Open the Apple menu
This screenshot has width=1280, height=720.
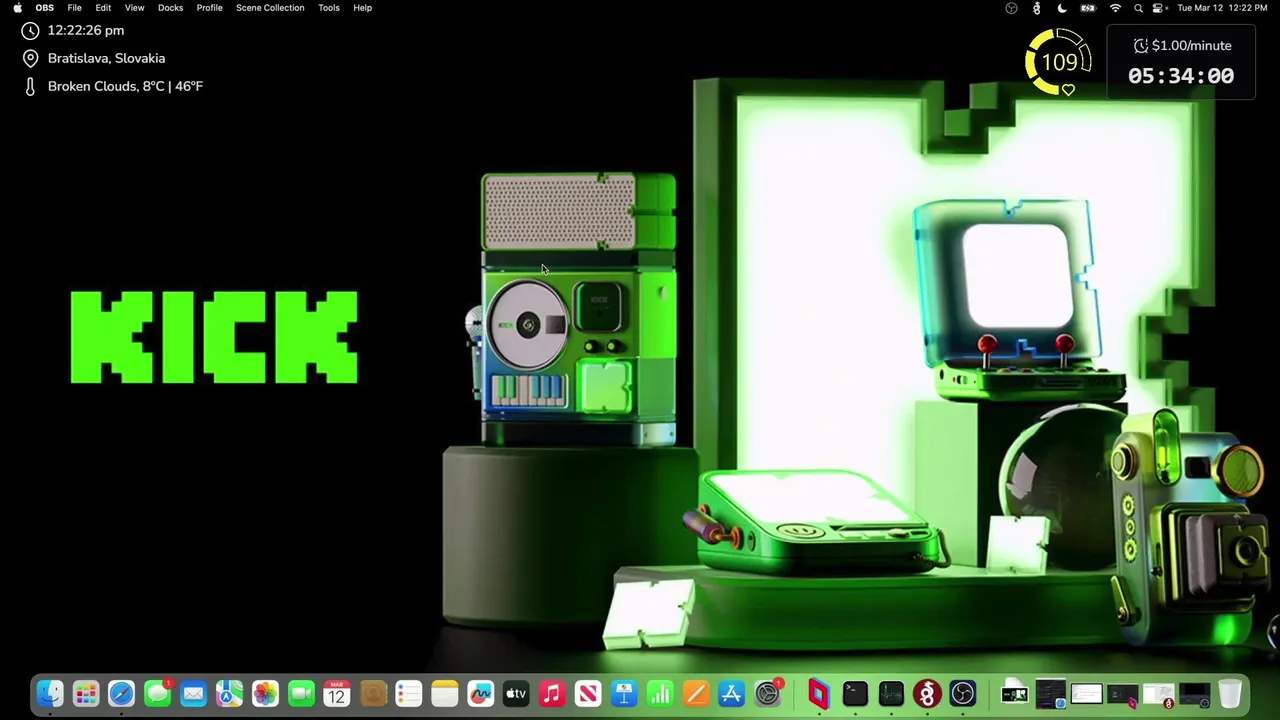pyautogui.click(x=17, y=8)
